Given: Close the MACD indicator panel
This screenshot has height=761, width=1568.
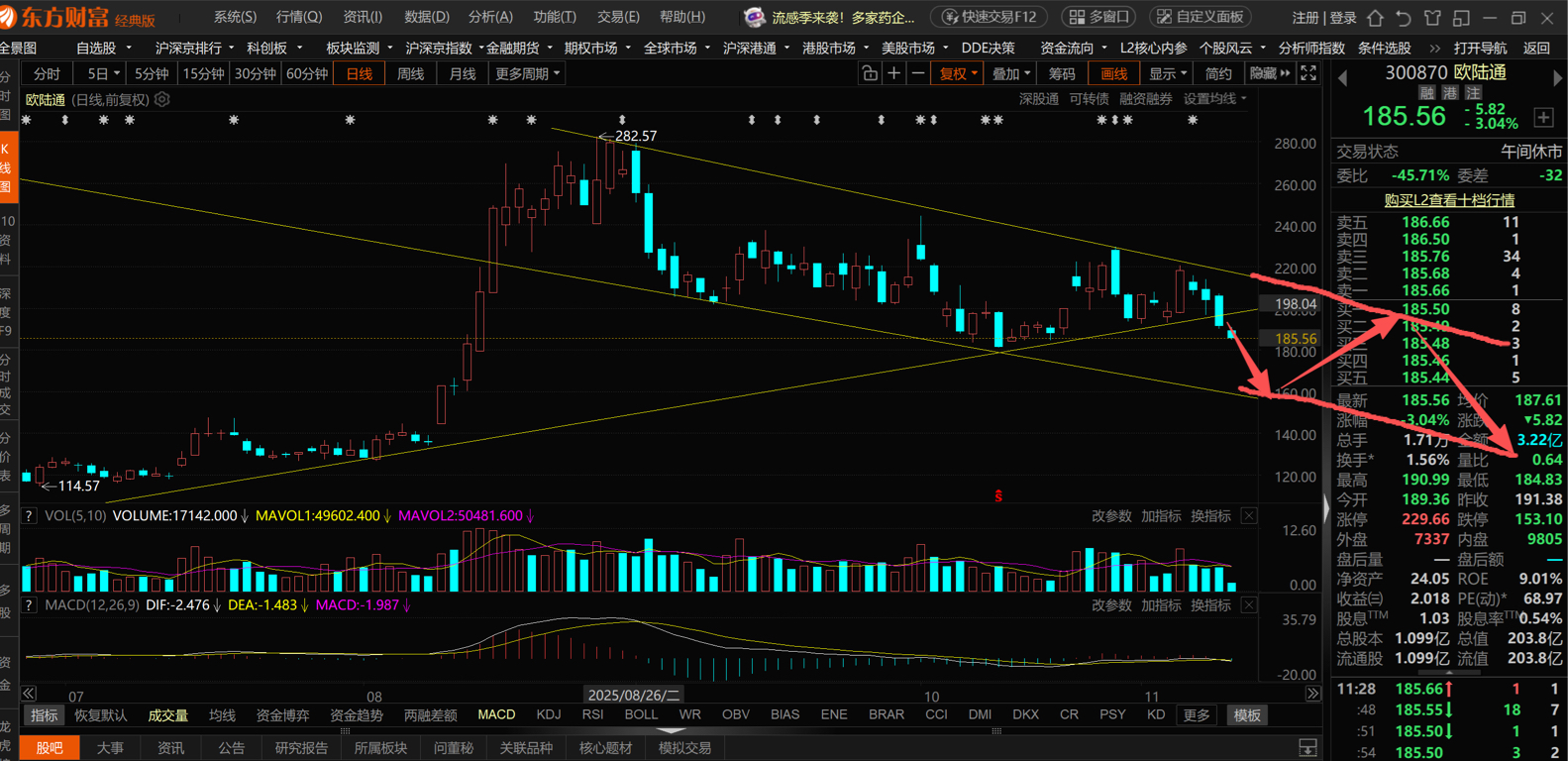Looking at the screenshot, I should 1249,605.
